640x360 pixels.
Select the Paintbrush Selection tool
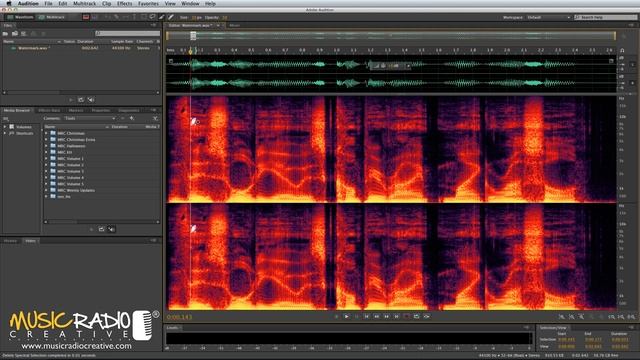pyautogui.click(x=162, y=17)
